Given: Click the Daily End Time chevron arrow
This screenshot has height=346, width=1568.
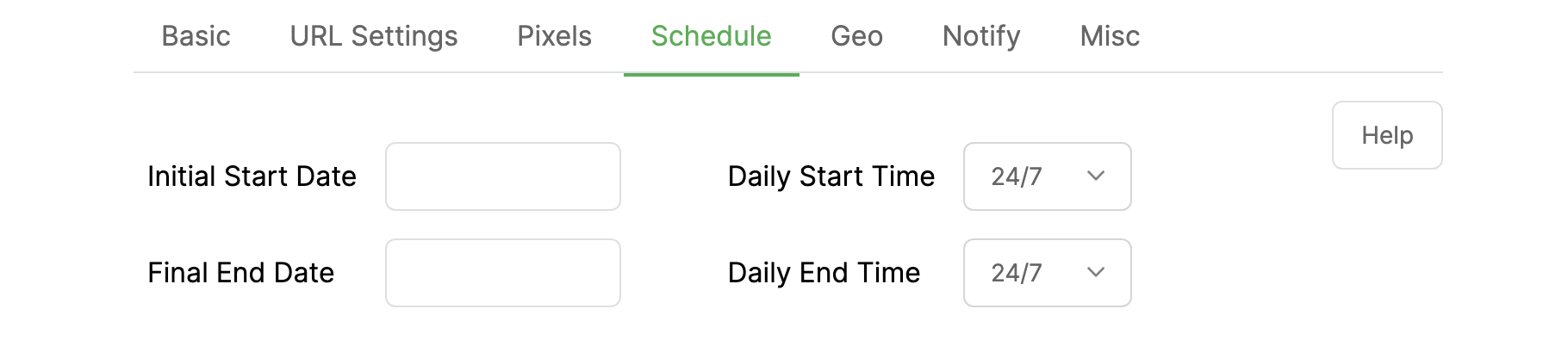Looking at the screenshot, I should (x=1096, y=273).
